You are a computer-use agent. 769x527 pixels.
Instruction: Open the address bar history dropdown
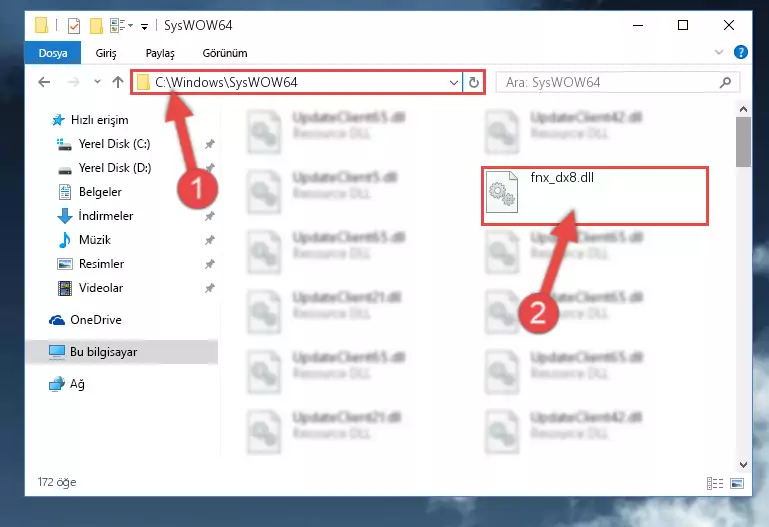454,82
